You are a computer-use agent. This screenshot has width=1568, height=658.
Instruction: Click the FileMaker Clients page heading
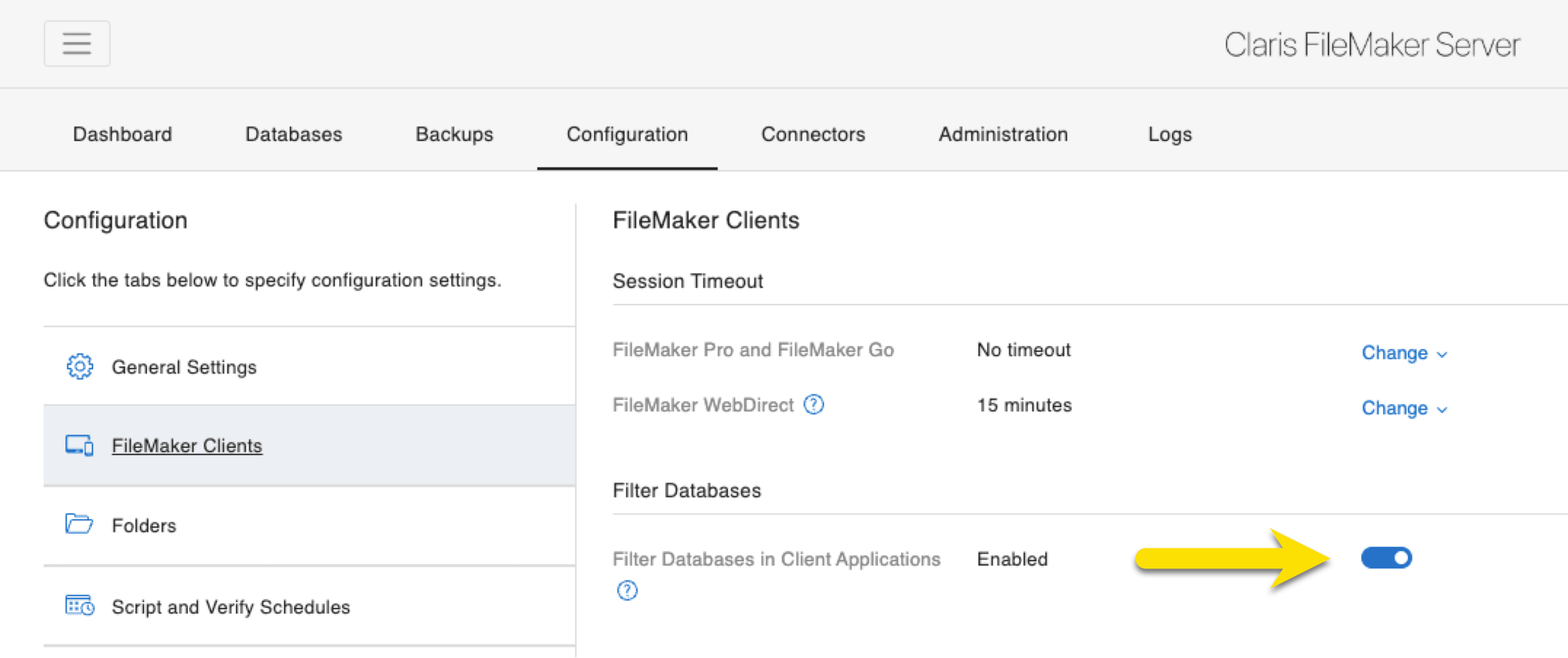(706, 220)
